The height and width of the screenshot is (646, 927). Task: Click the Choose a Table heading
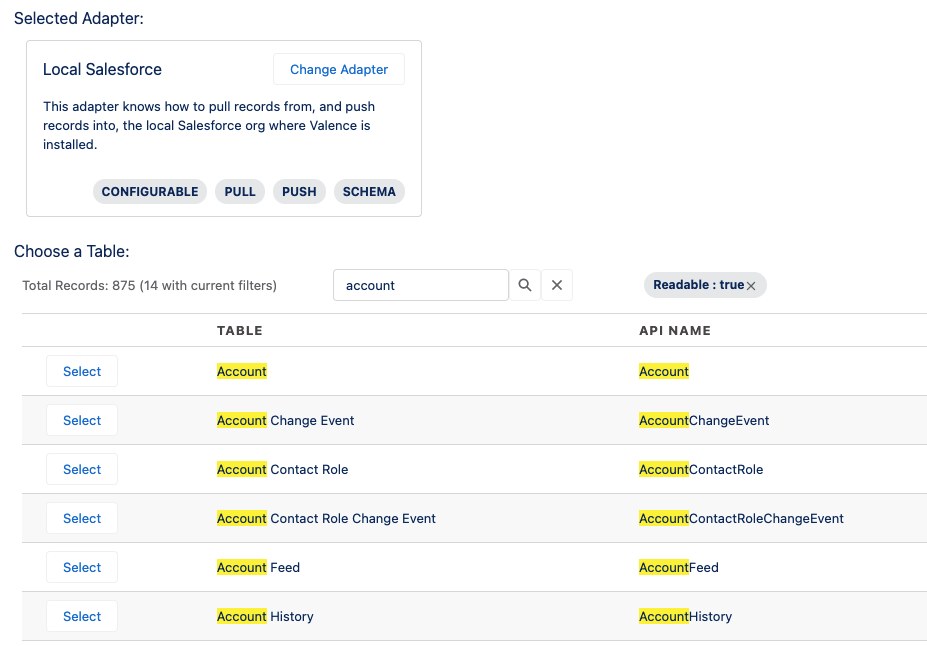click(72, 251)
